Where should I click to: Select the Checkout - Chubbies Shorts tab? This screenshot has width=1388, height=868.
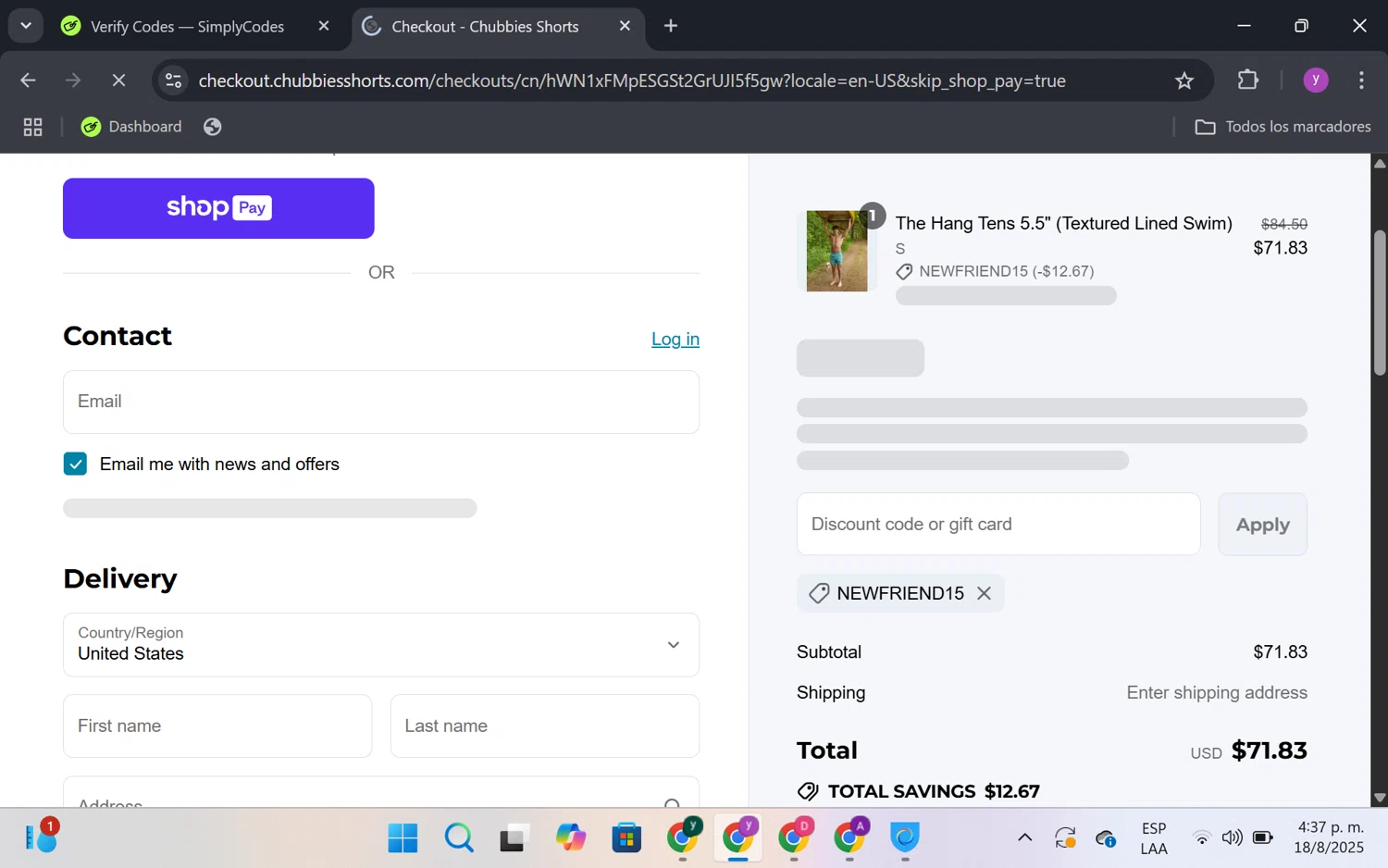click(x=485, y=26)
